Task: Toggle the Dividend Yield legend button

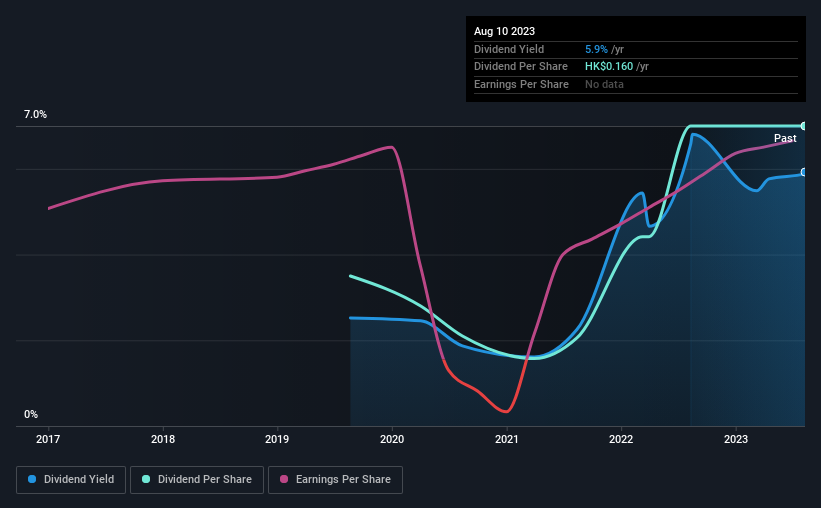Action: tap(71, 480)
